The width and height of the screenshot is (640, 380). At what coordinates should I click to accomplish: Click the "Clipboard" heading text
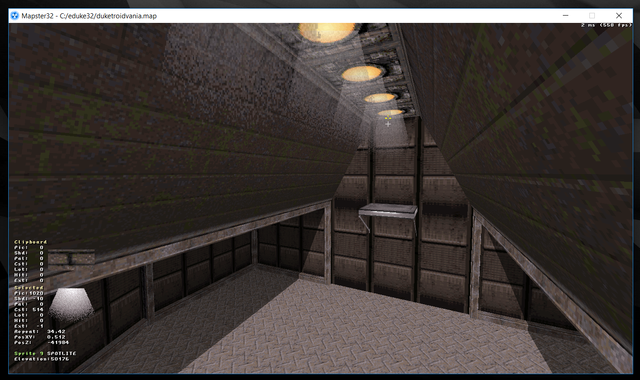(x=31, y=242)
